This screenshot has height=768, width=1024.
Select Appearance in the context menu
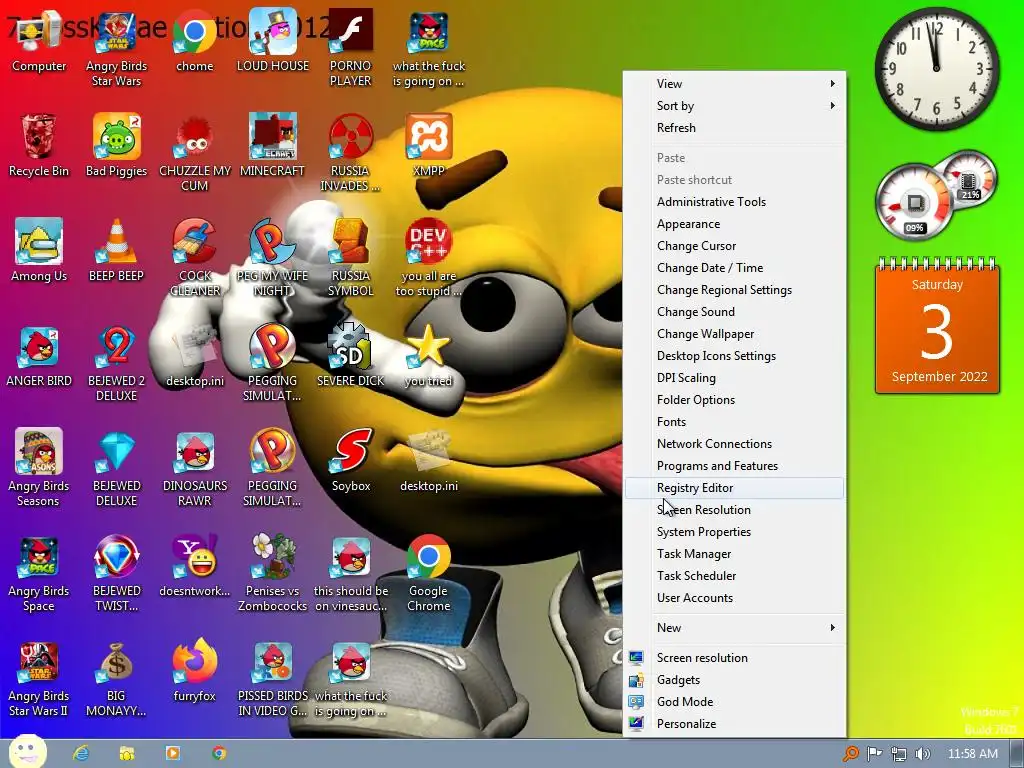coord(735,224)
